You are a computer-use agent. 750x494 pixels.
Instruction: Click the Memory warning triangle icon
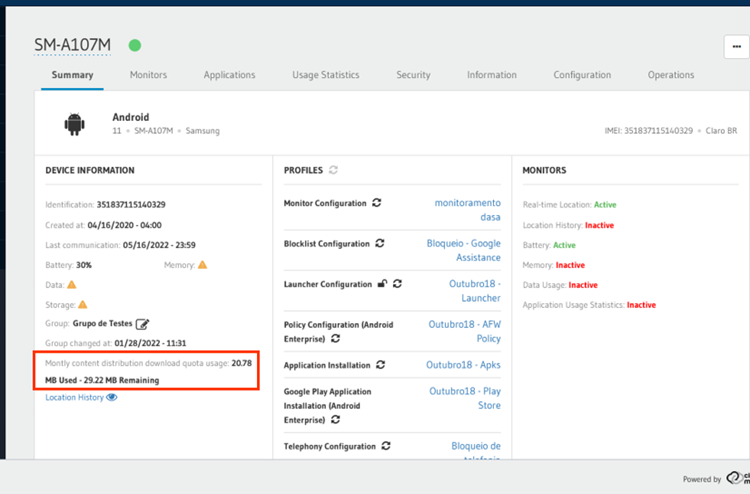pyautogui.click(x=203, y=264)
